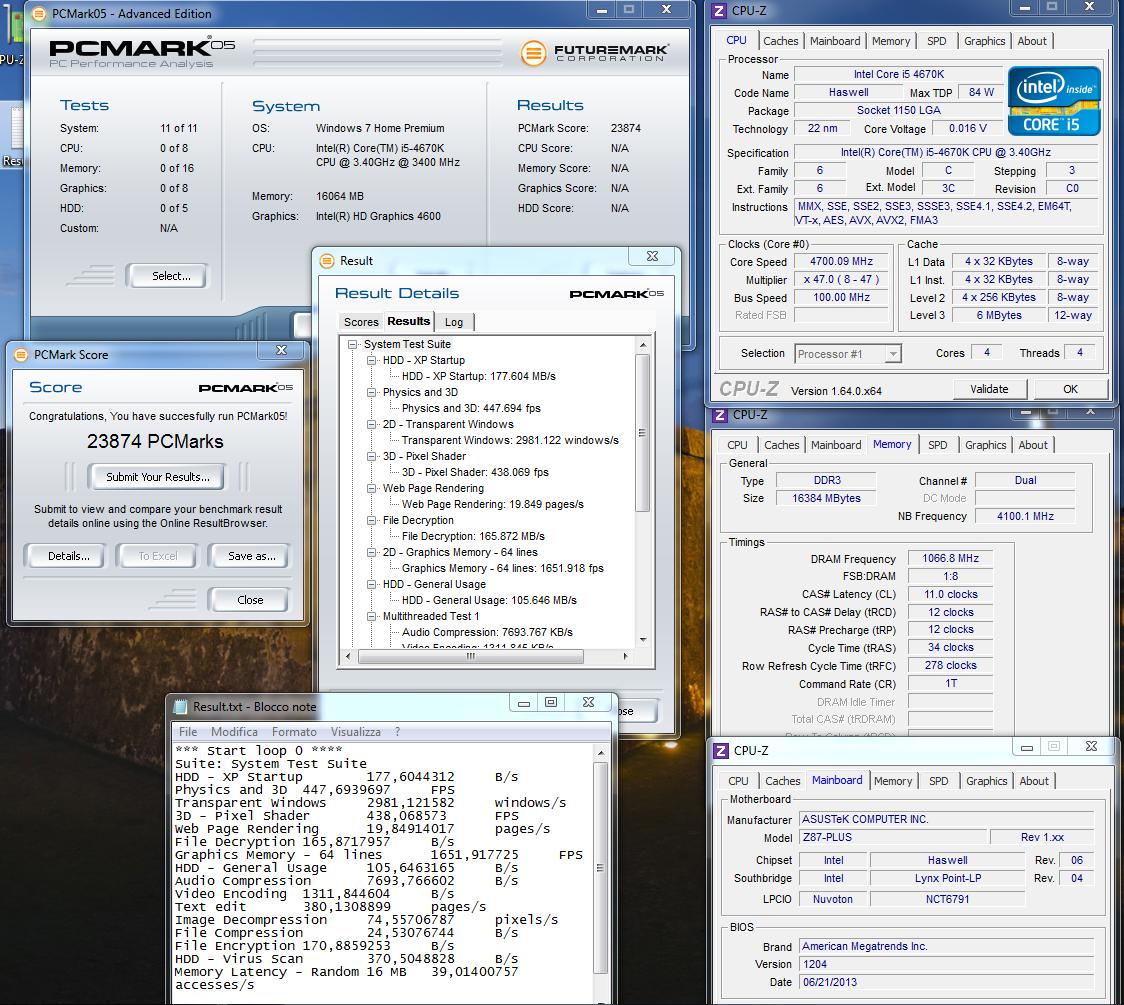Click Submit Your Results button

click(x=158, y=477)
